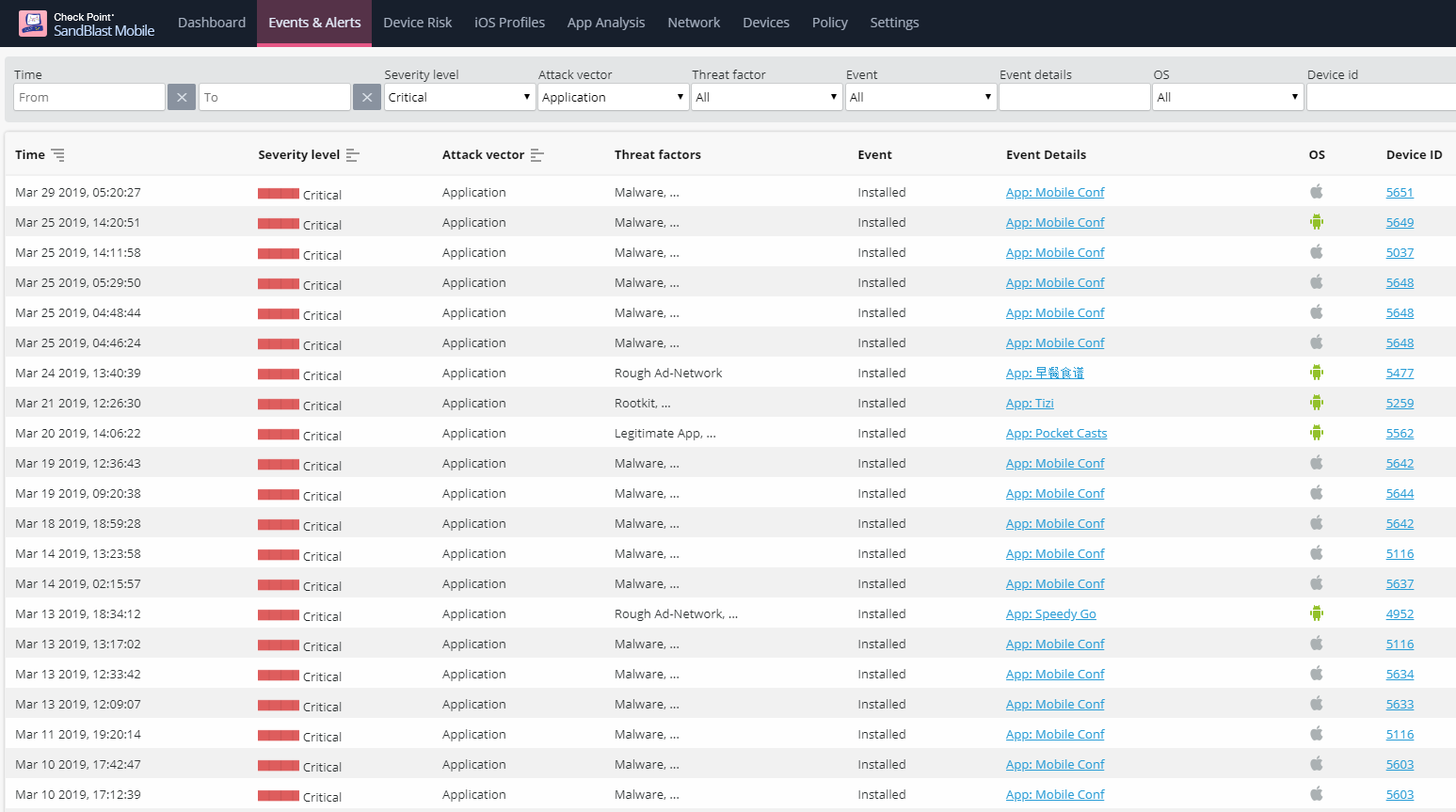Open the Threat factor filter dropdown
The width and height of the screenshot is (1456, 812).
click(766, 97)
